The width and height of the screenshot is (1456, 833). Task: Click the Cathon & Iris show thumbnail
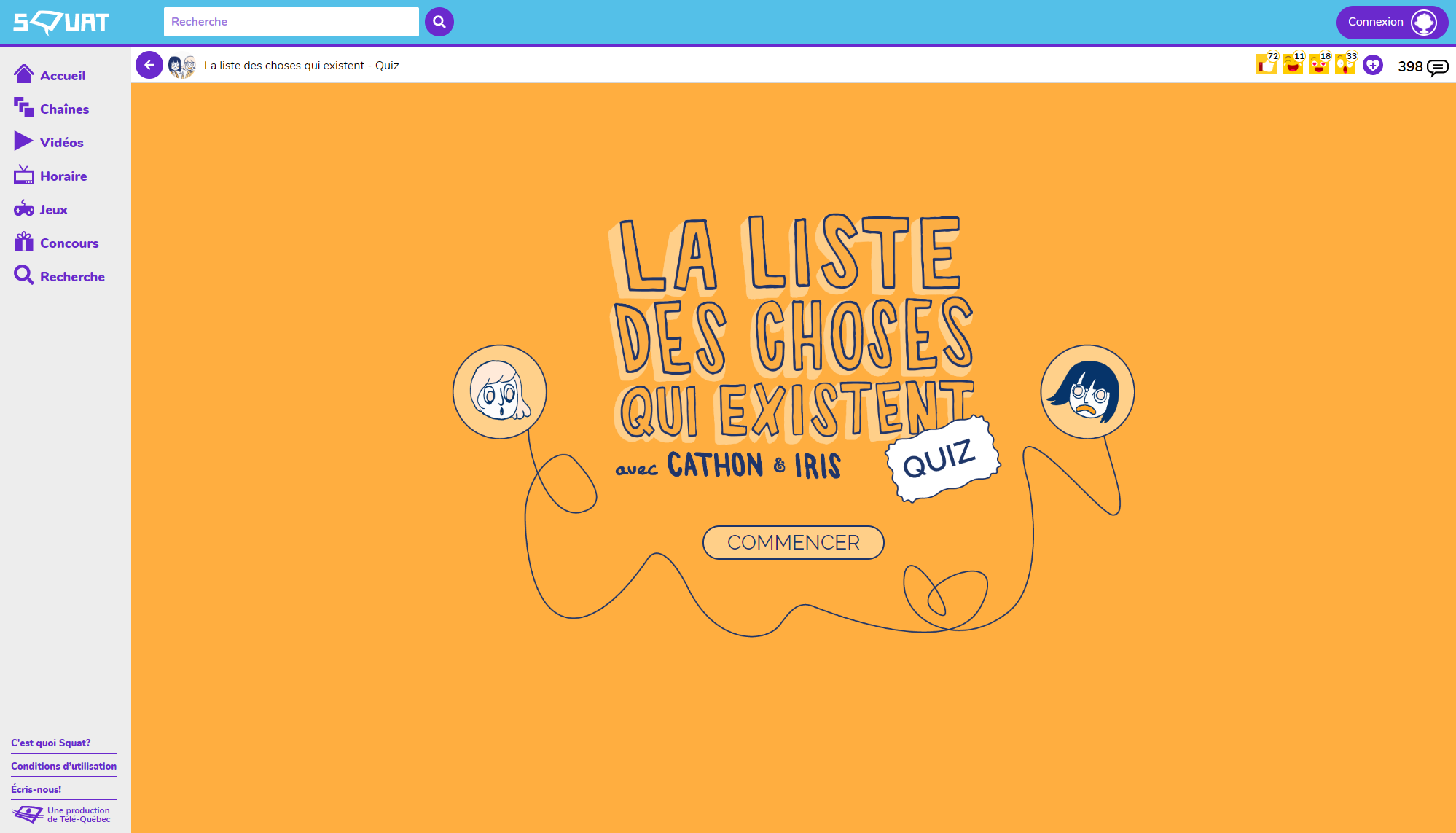(182, 66)
